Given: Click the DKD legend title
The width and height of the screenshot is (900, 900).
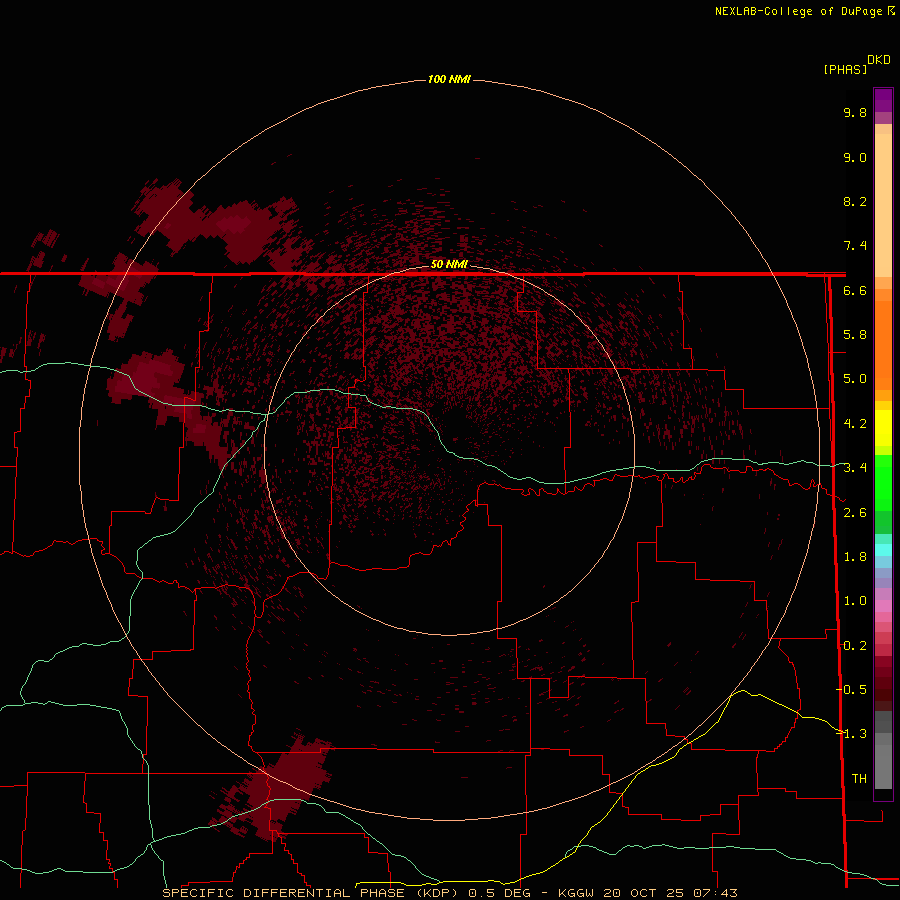Looking at the screenshot, I should 878,60.
